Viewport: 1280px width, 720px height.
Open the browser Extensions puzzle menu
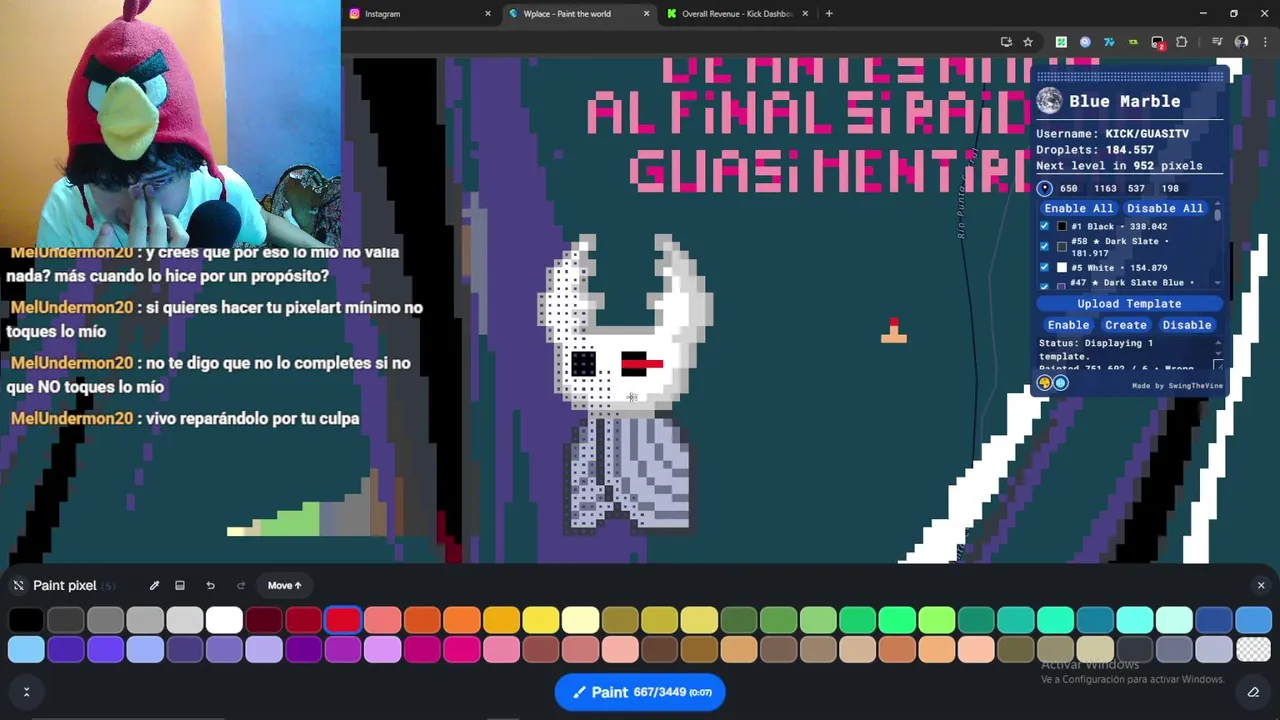point(1182,42)
